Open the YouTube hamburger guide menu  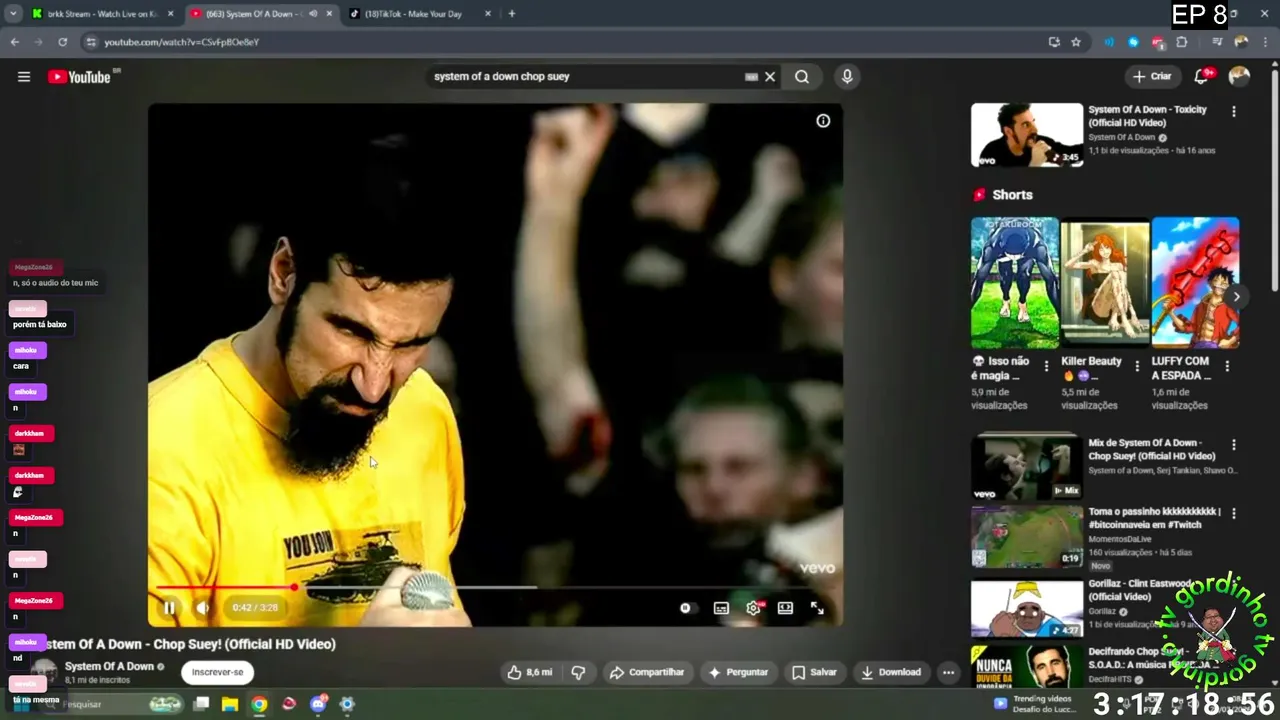coord(24,77)
